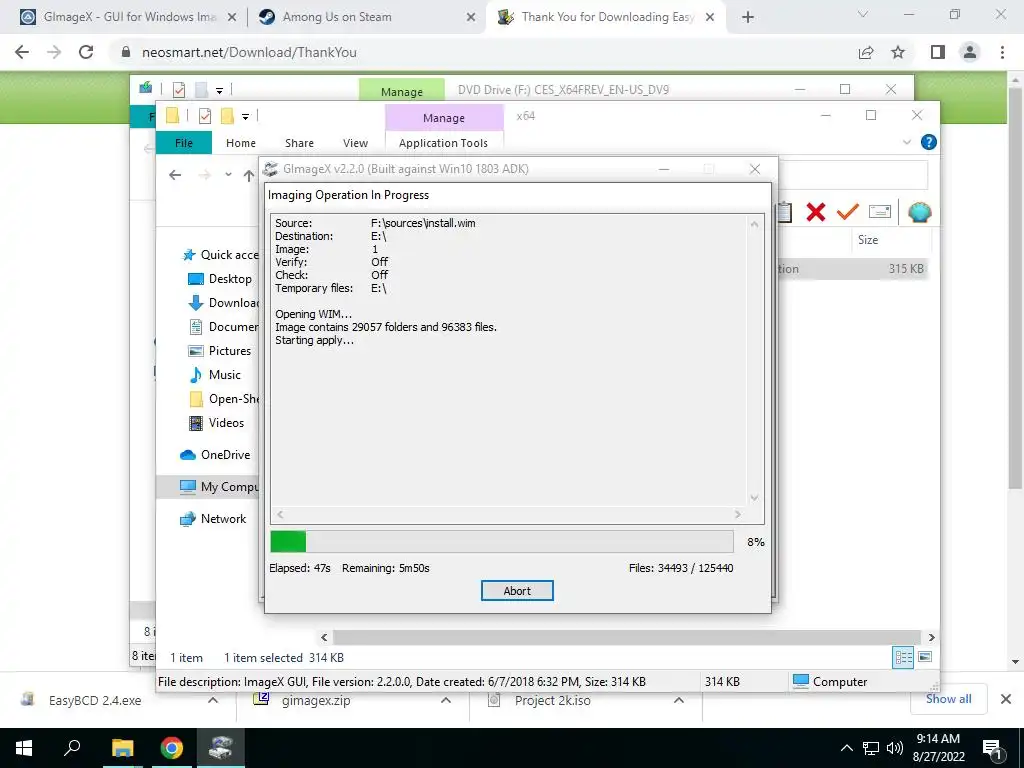The width and height of the screenshot is (1024, 768).
Task: Open Project 2k.iso download options
Action: click(679, 700)
